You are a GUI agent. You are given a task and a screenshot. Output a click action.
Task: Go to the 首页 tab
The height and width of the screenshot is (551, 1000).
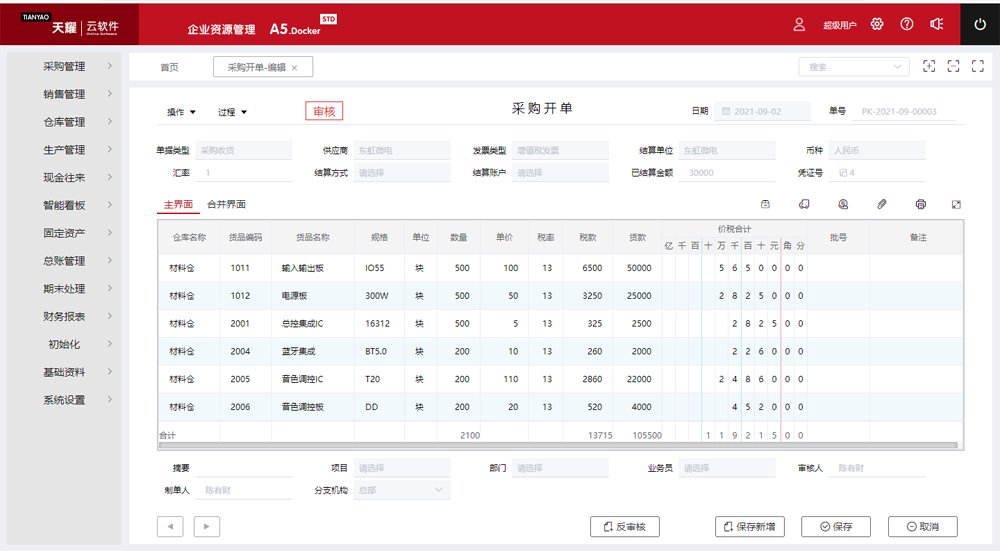coord(169,67)
